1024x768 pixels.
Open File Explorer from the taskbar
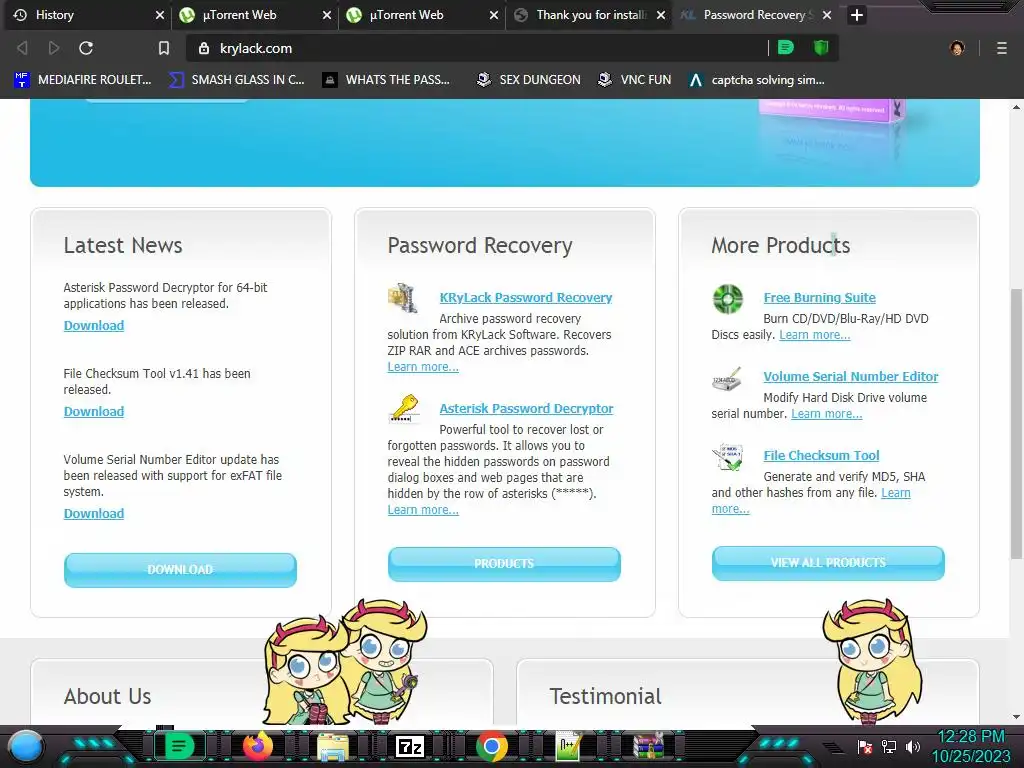pos(333,747)
